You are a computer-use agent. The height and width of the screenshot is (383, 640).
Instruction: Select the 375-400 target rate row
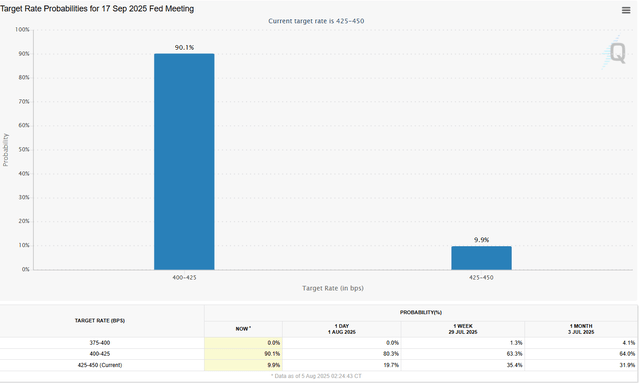pos(318,343)
